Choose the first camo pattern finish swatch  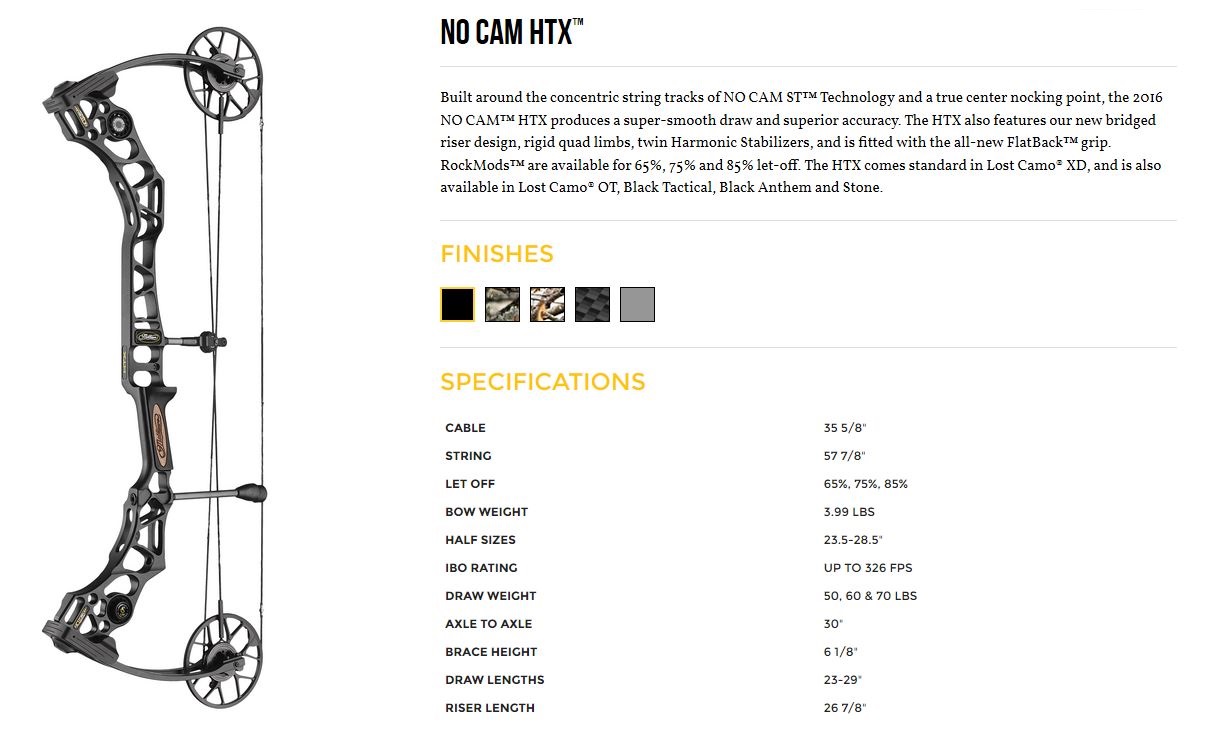[502, 304]
